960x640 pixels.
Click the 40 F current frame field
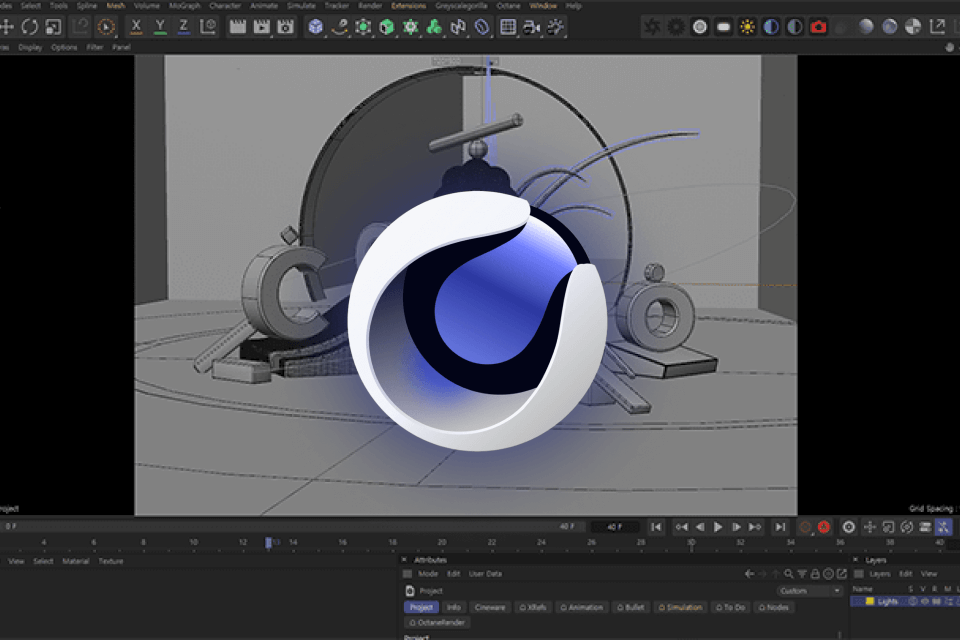coord(615,527)
